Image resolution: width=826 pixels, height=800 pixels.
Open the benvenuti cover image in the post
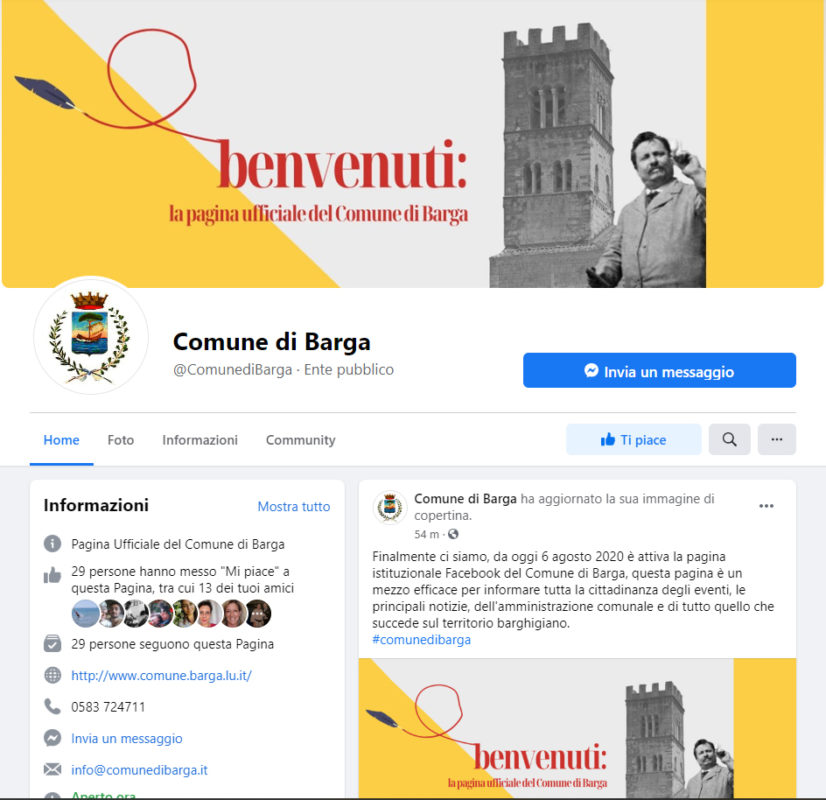tap(577, 728)
